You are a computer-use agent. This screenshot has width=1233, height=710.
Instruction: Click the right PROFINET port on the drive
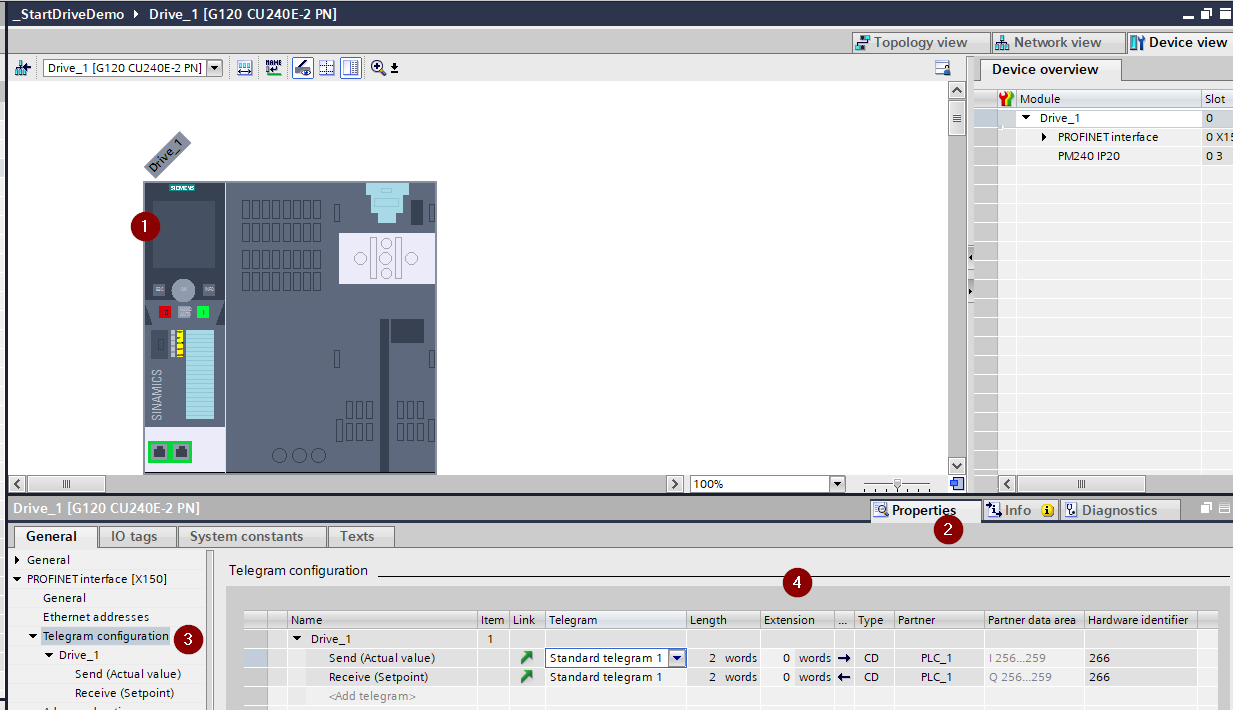pos(181,452)
